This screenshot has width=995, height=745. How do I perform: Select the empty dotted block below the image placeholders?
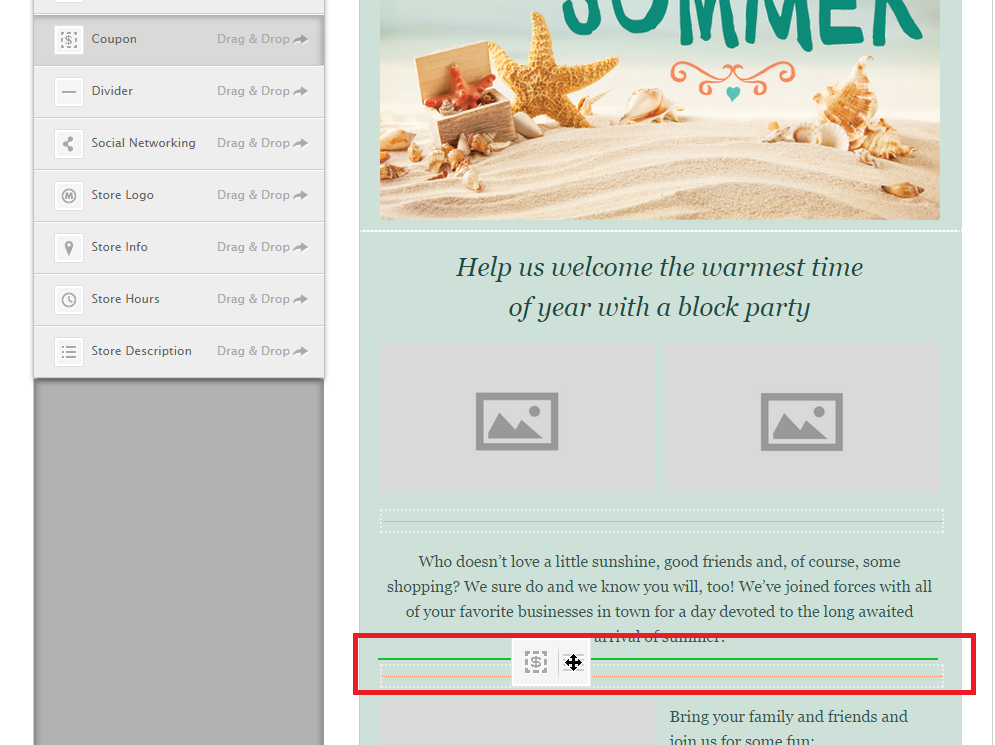[x=661, y=521]
